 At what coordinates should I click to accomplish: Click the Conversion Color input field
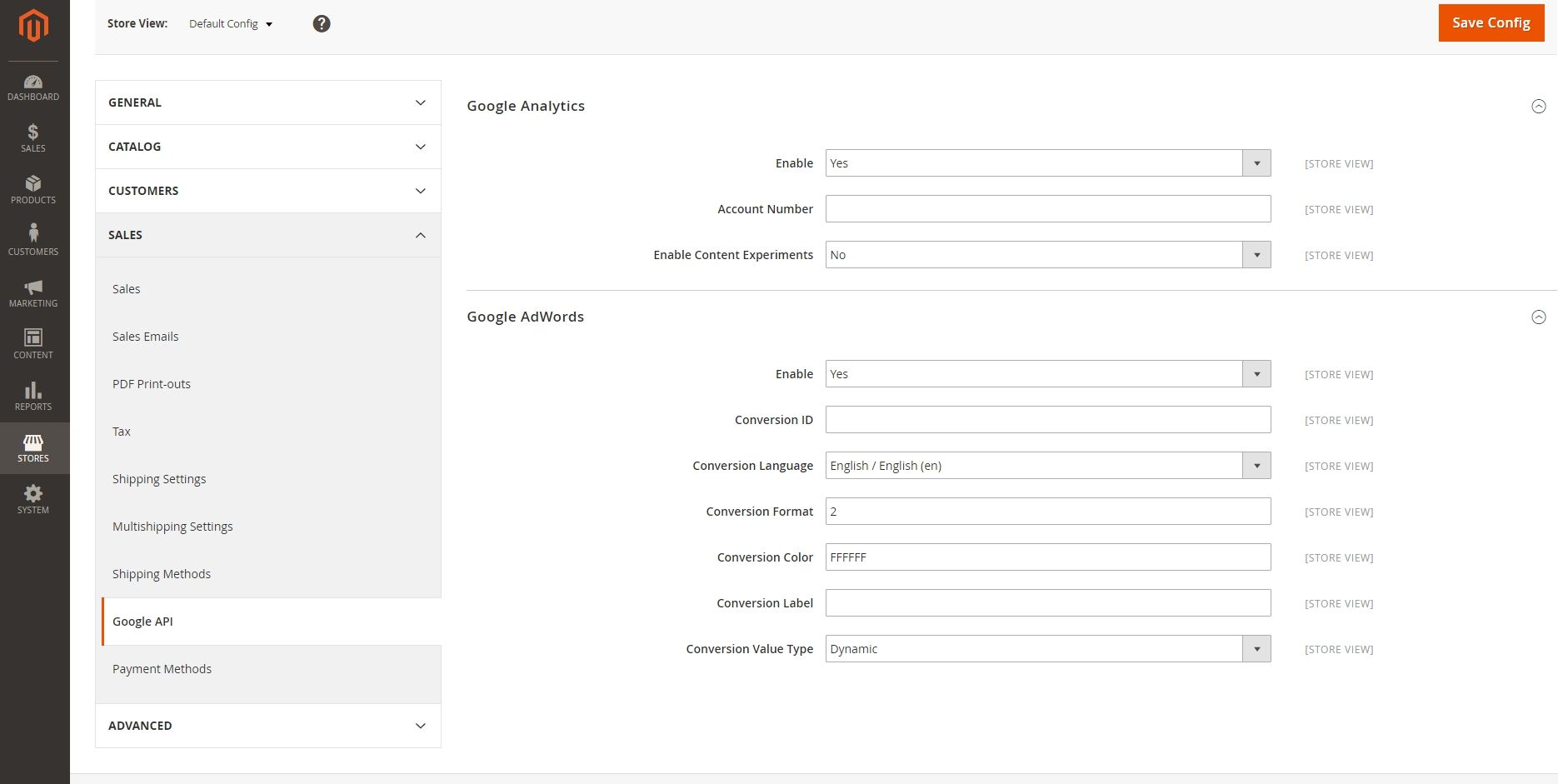(1048, 557)
